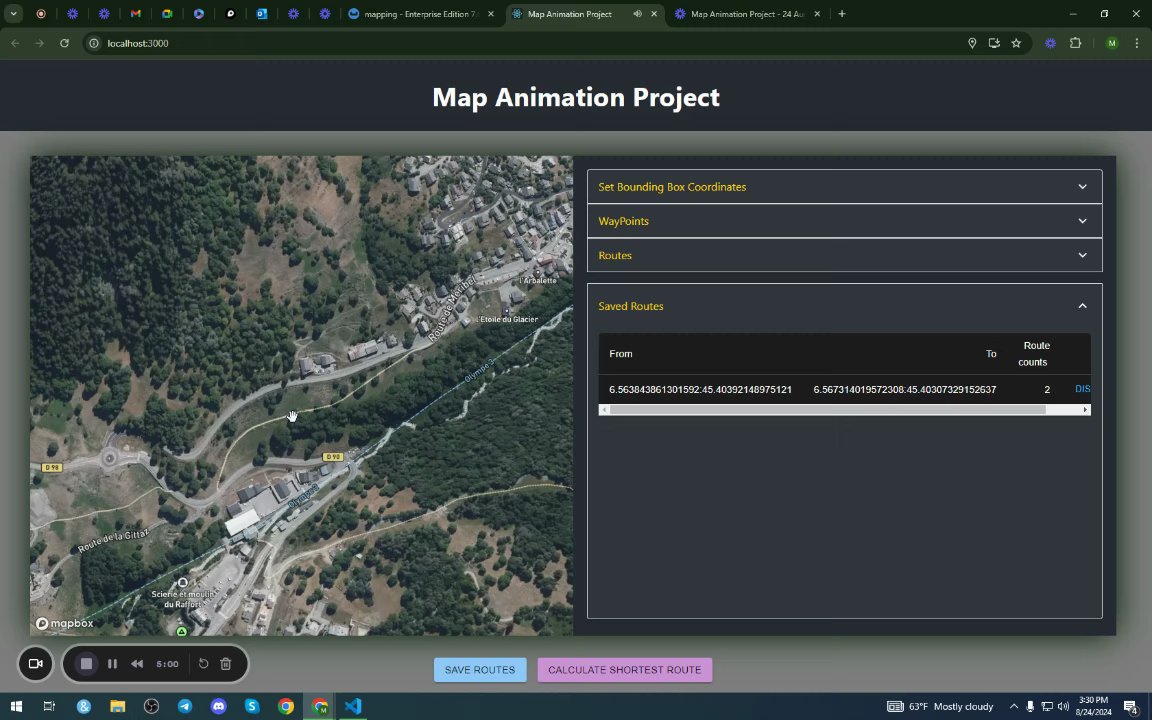Click the To coordinate 6.567314019572308:45.4030732915263
1152x720 pixels.
pyautogui.click(x=904, y=389)
